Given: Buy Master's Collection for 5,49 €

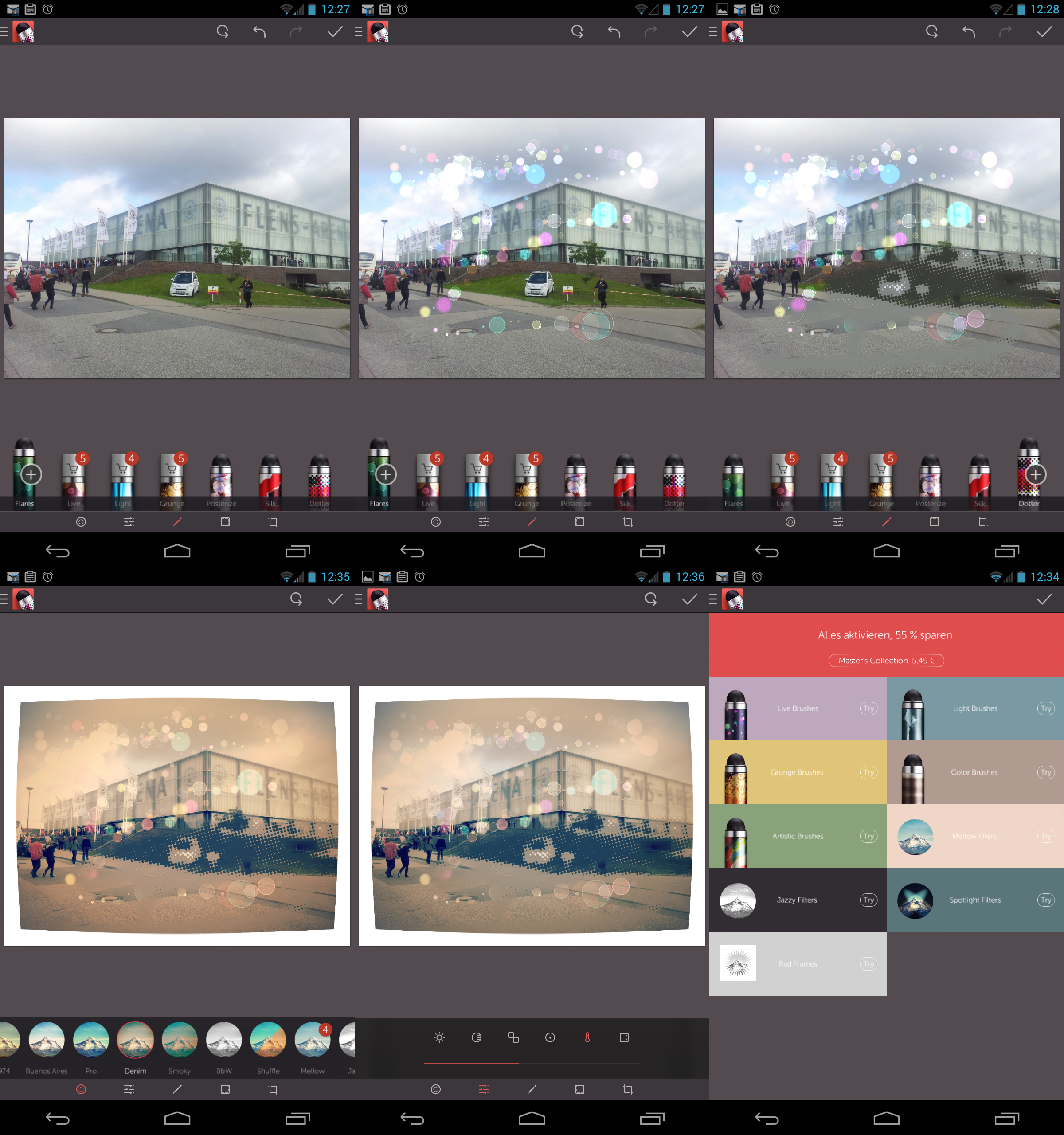Looking at the screenshot, I should click(886, 661).
